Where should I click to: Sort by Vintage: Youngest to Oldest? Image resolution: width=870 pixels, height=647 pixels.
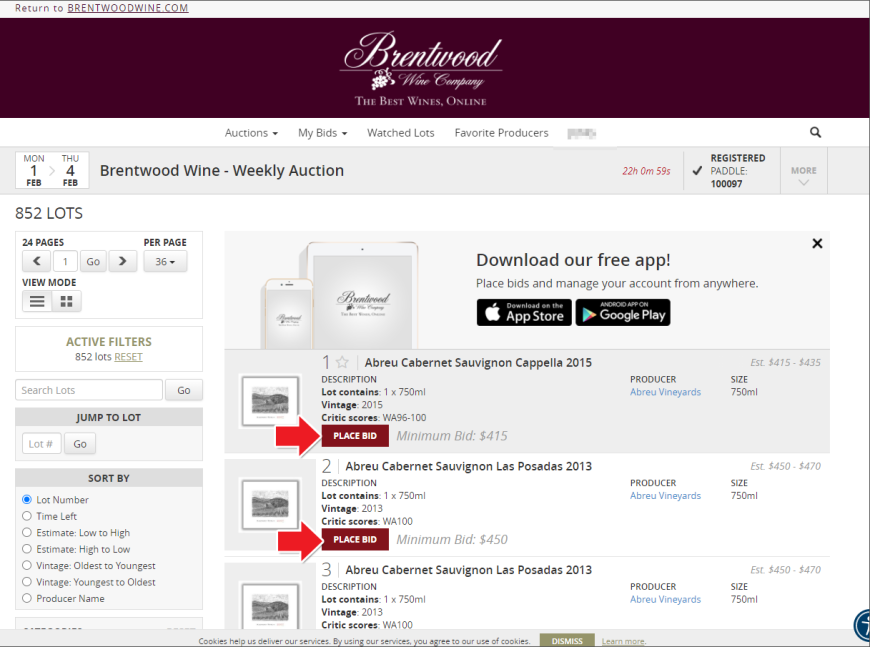(x=27, y=582)
